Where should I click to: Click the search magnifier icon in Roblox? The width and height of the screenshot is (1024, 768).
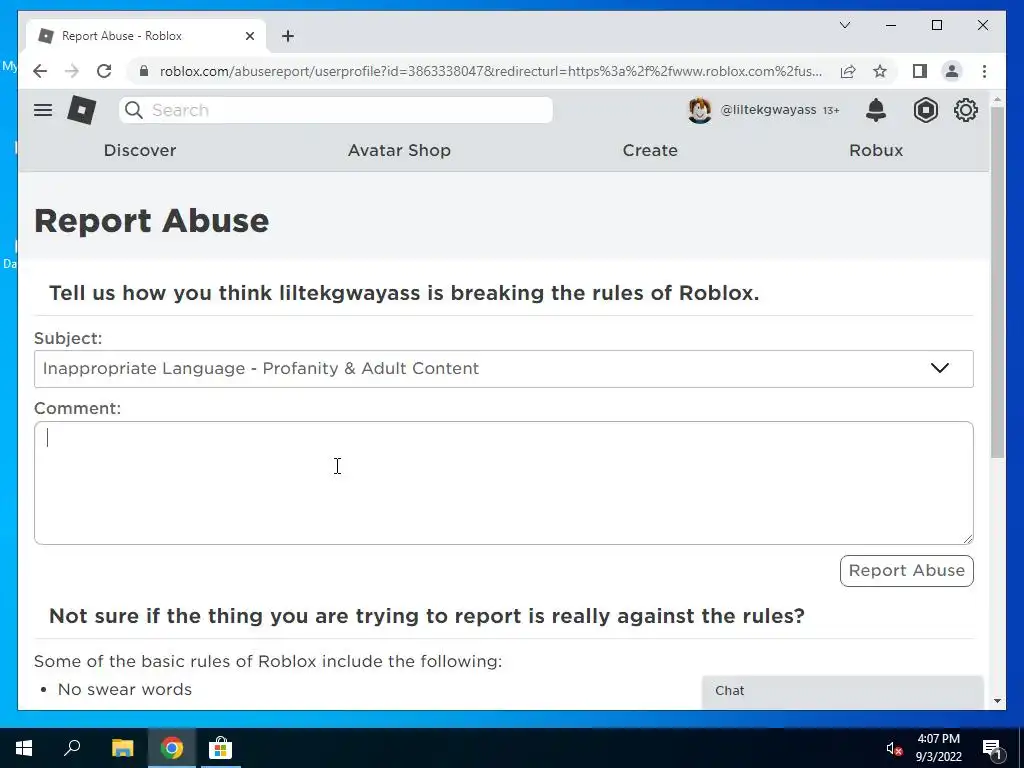click(x=133, y=110)
